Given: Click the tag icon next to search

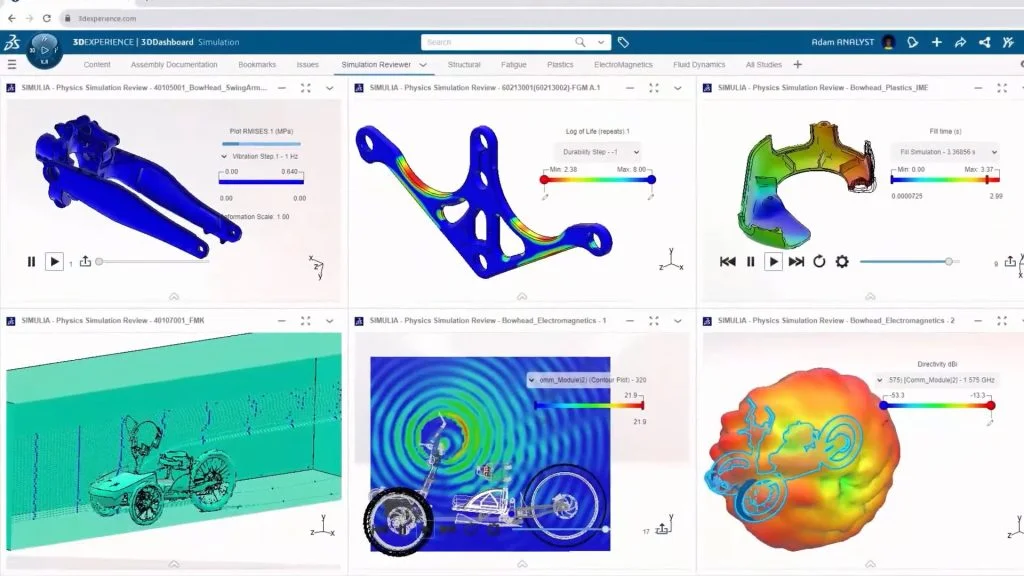Looking at the screenshot, I should pos(623,42).
